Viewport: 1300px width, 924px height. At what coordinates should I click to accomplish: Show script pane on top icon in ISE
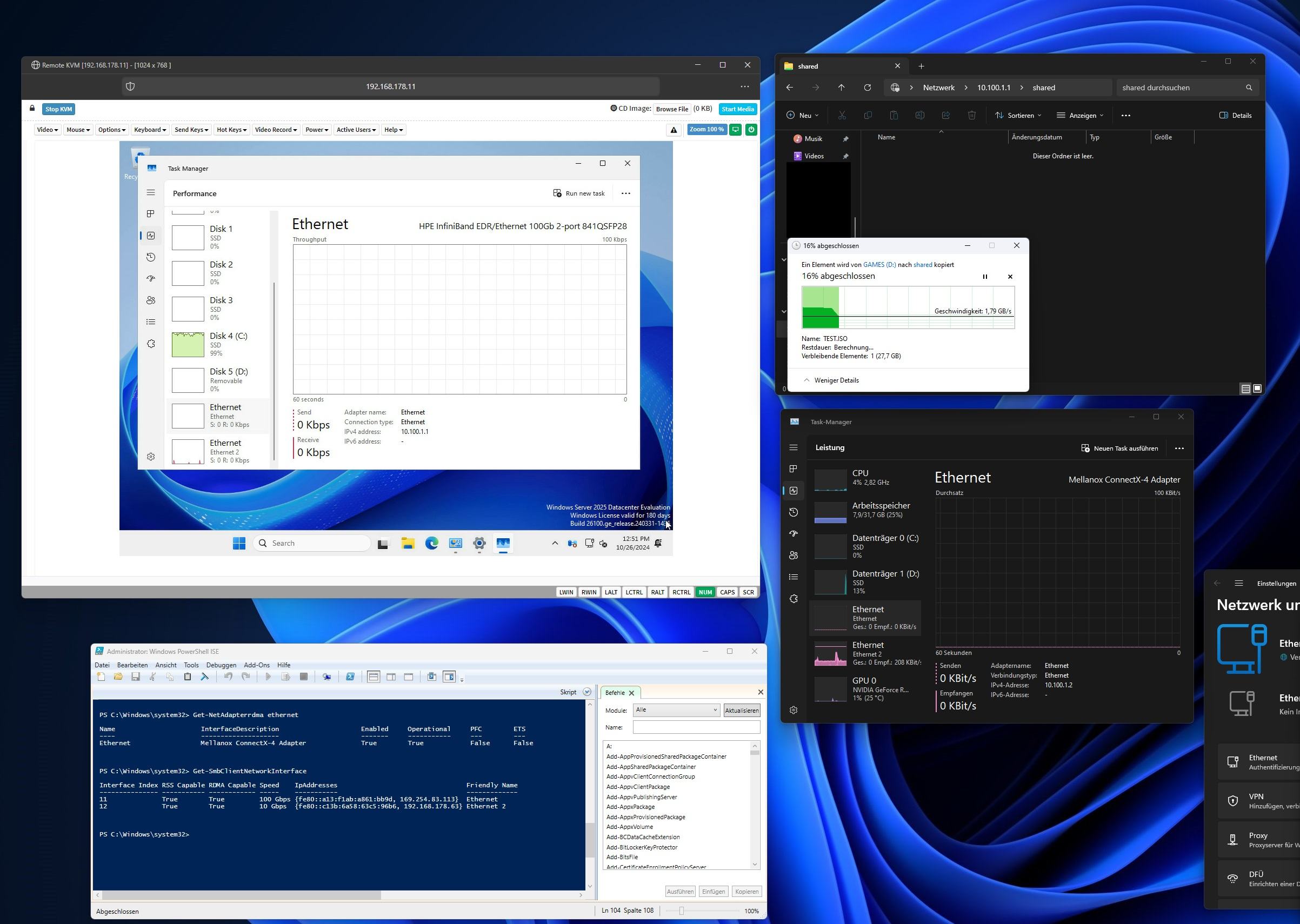374,677
